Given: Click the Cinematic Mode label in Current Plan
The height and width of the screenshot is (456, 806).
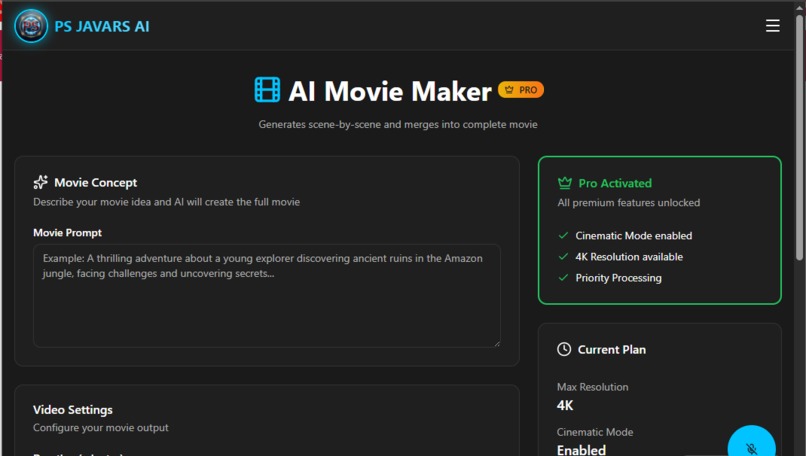Looking at the screenshot, I should [595, 432].
